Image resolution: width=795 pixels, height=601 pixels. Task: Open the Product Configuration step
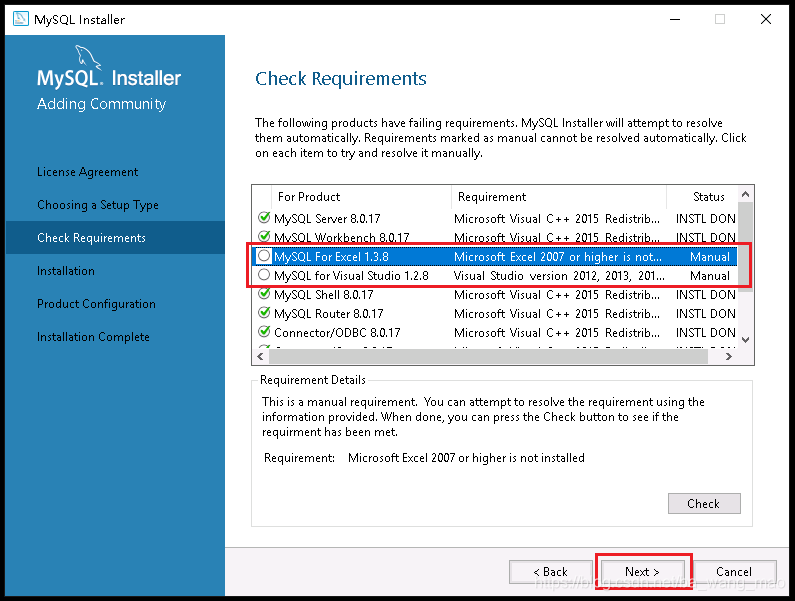coord(96,304)
